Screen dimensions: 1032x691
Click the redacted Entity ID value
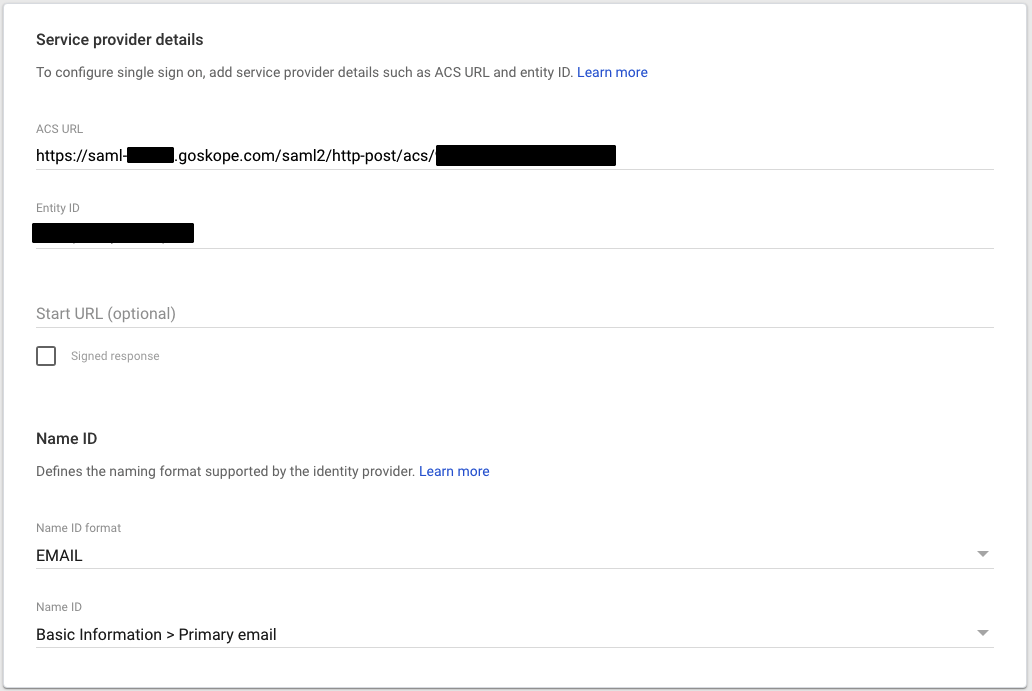(x=113, y=233)
